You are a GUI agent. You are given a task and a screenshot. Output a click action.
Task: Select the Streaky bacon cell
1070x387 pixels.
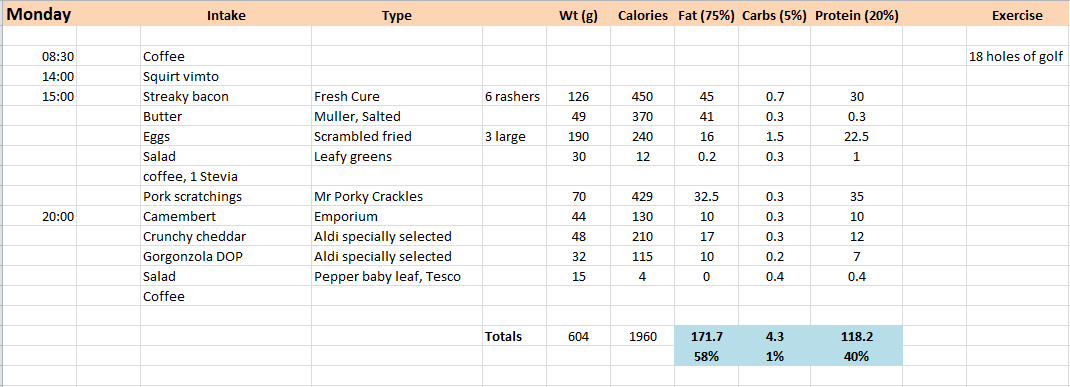226,96
